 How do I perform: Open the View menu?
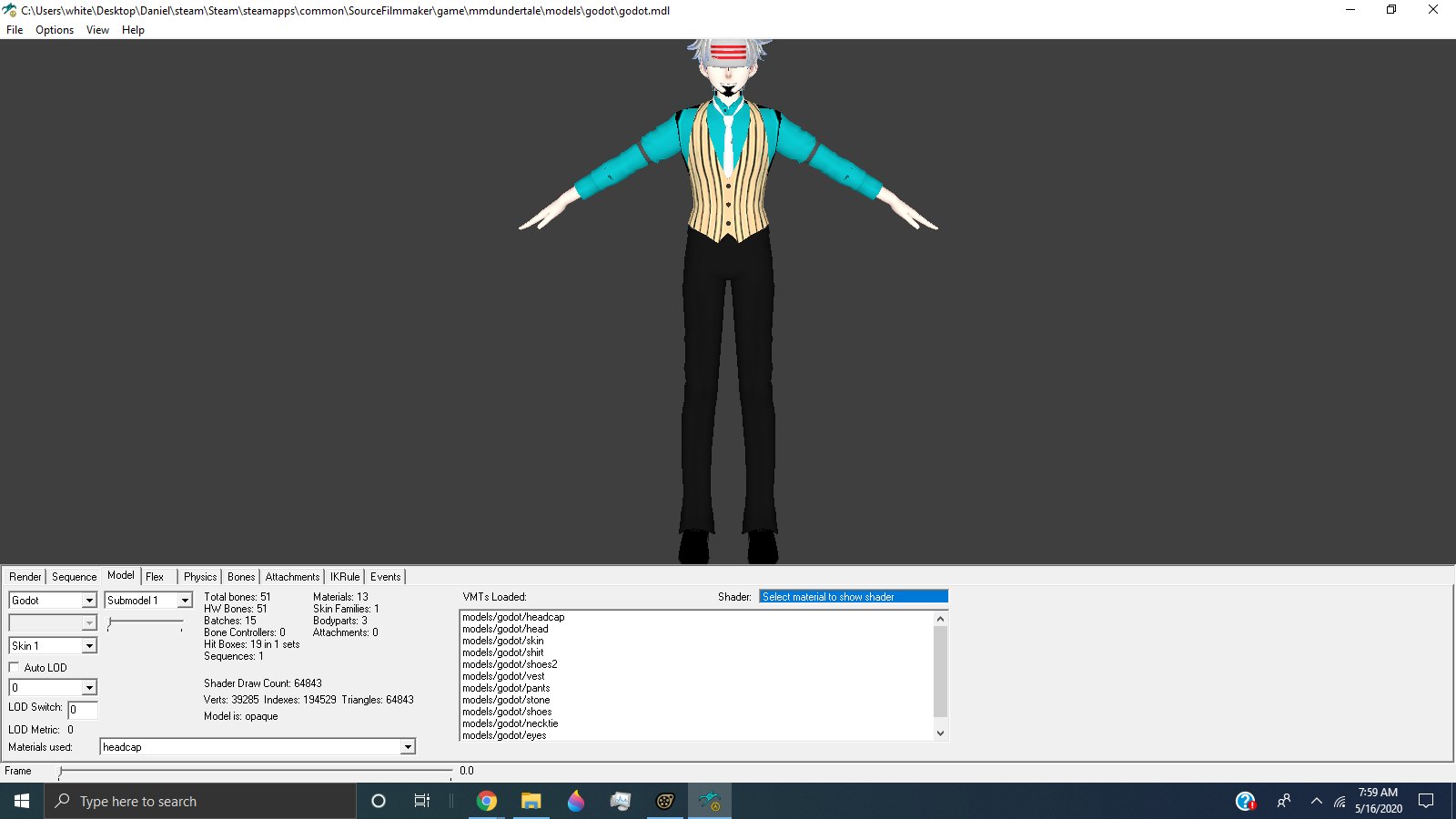97,30
